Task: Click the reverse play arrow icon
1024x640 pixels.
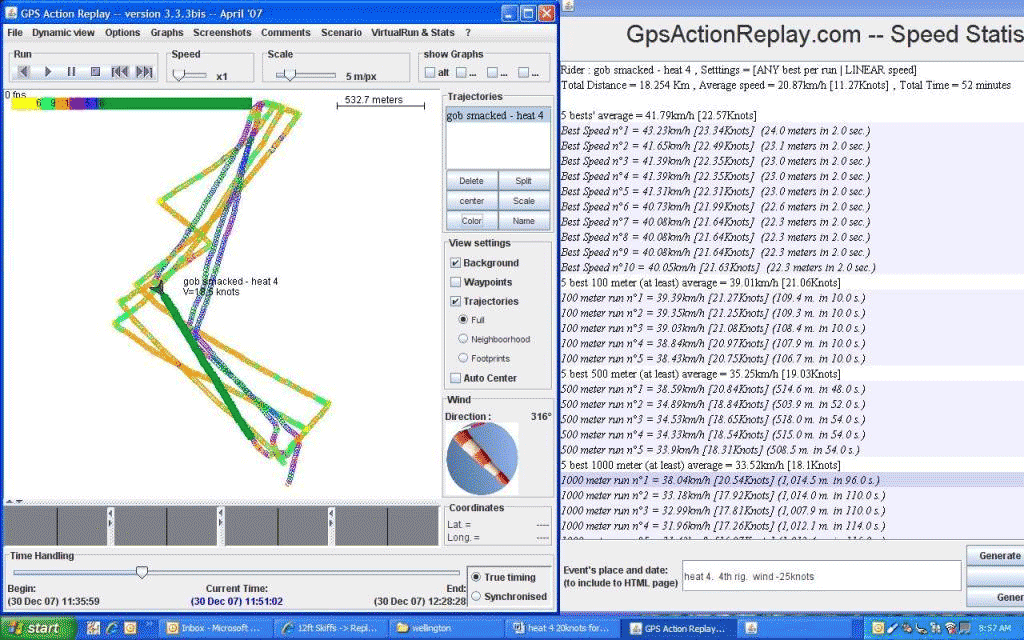Action: click(x=23, y=72)
